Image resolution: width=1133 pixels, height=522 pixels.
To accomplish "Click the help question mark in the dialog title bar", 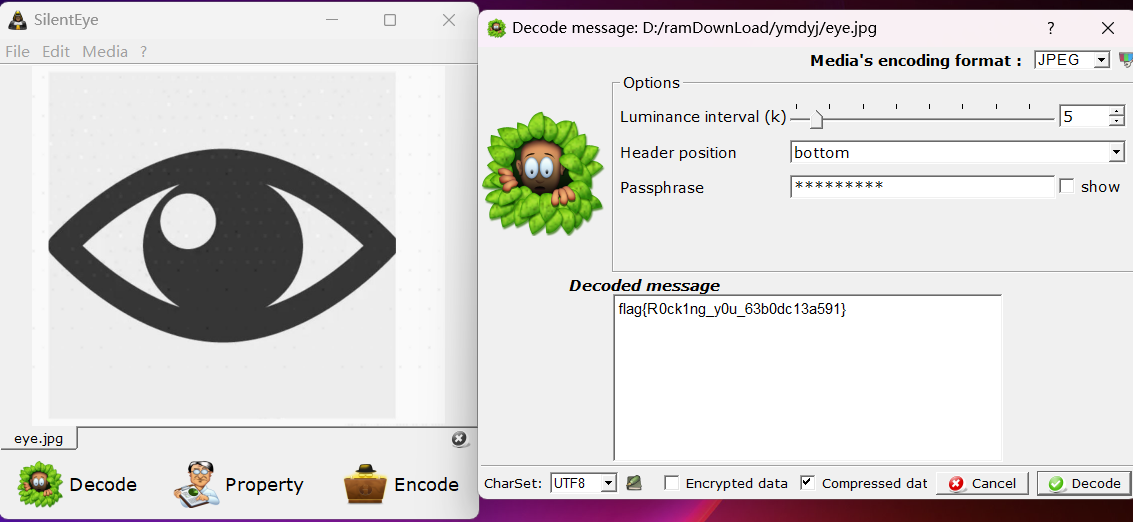I will (x=1050, y=28).
